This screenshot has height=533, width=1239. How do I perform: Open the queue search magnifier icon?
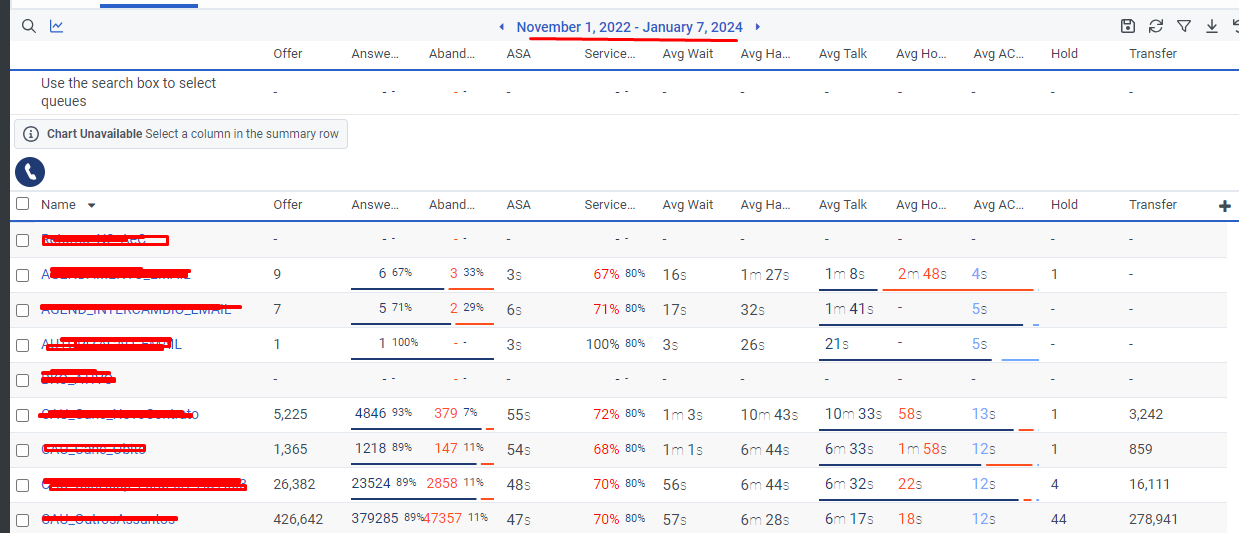click(x=29, y=26)
